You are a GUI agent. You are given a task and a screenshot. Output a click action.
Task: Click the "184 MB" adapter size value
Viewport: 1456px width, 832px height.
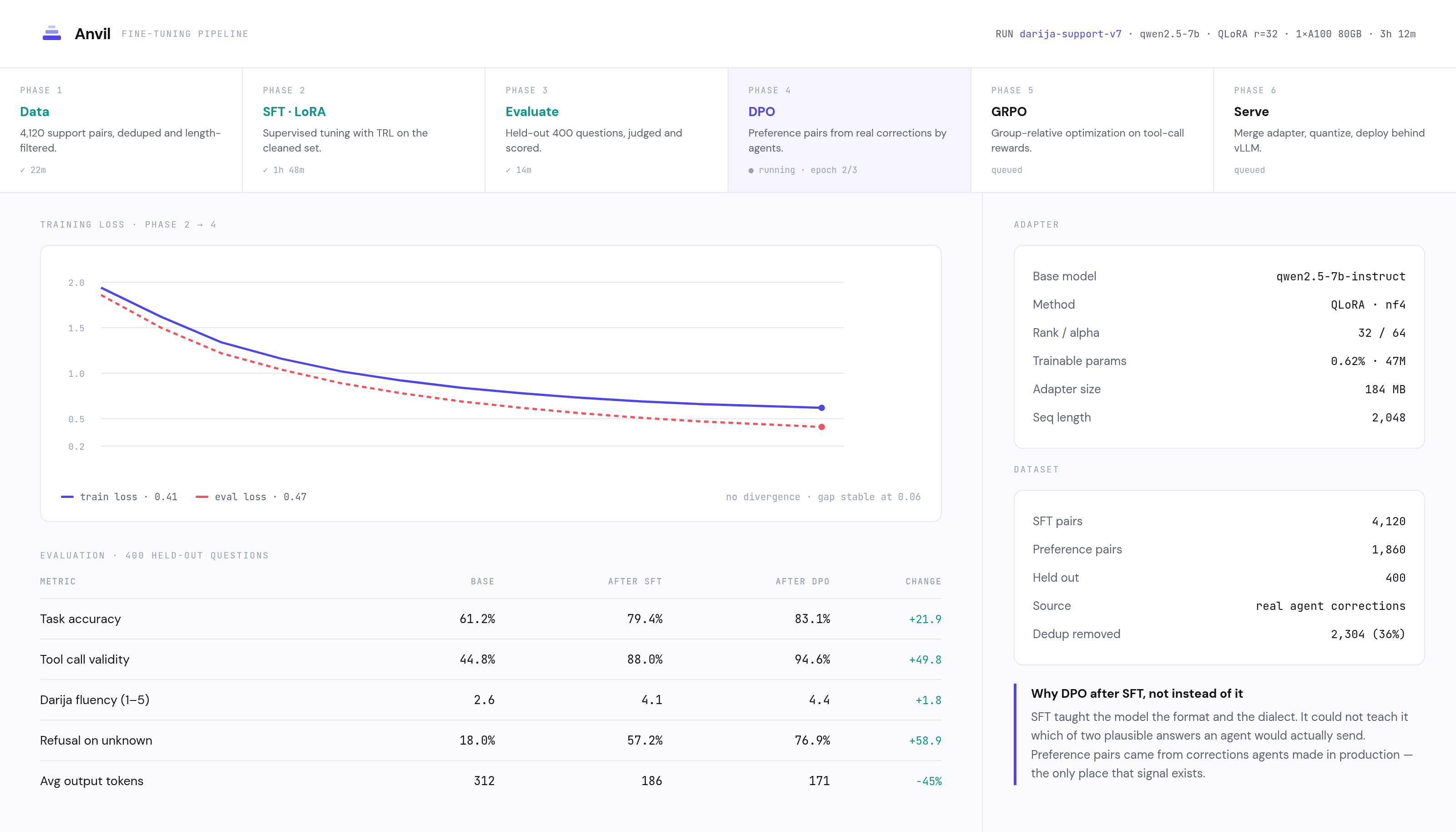coord(1385,390)
